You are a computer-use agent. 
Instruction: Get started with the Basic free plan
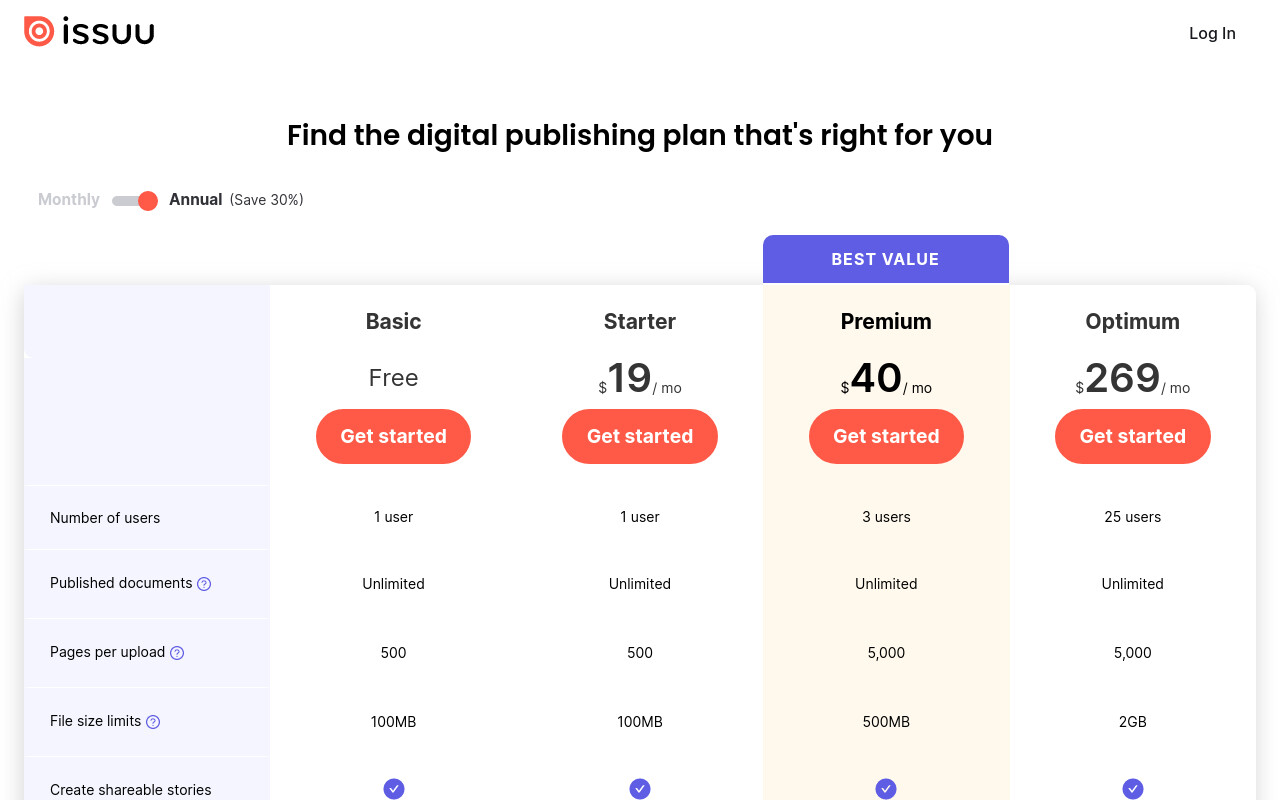pyautogui.click(x=394, y=436)
